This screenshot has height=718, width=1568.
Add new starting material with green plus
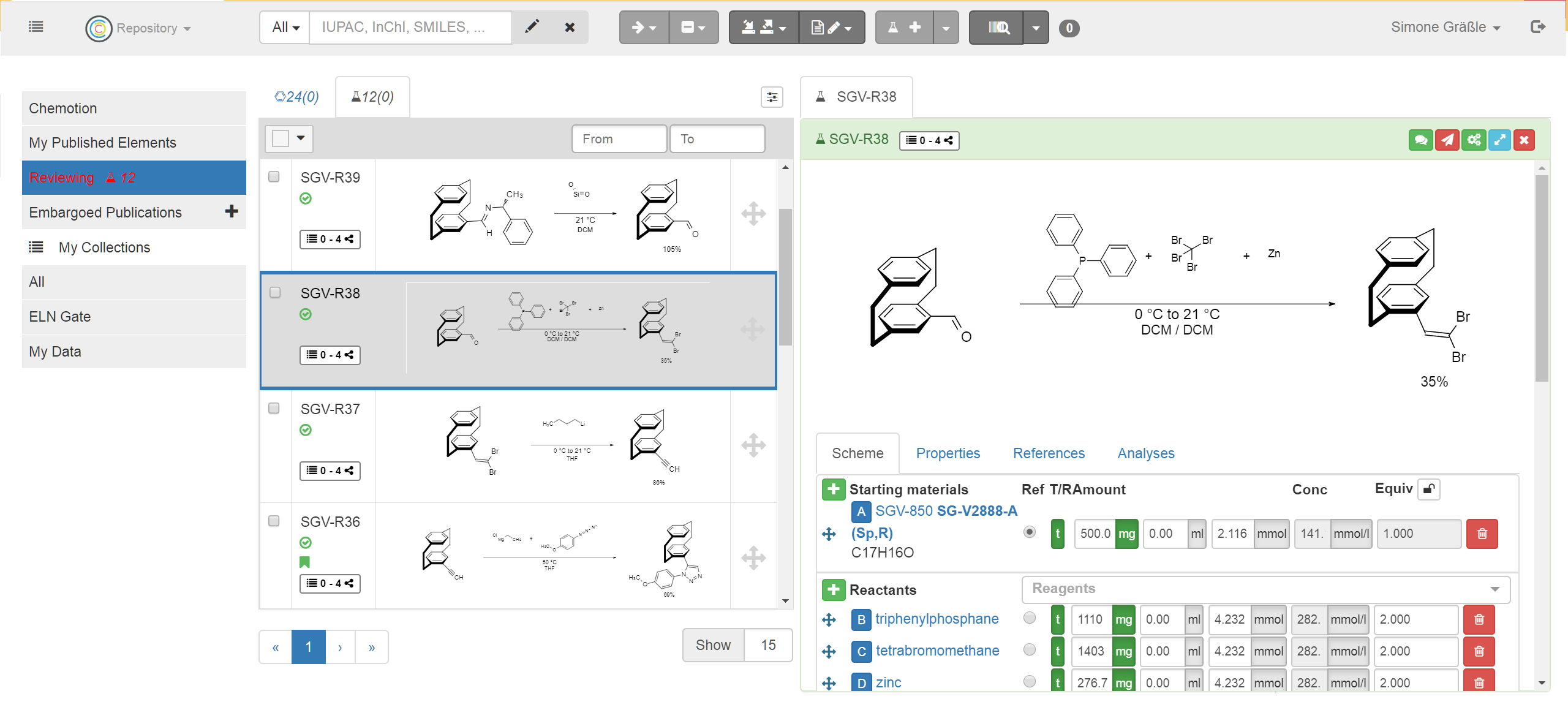tap(833, 489)
